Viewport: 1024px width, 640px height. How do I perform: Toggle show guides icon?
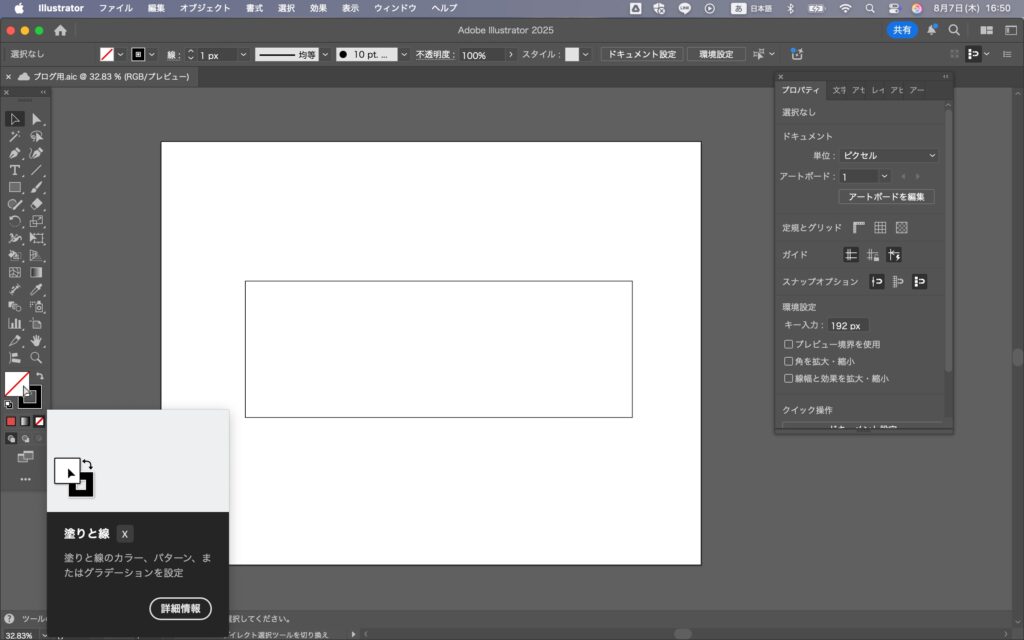pyautogui.click(x=851, y=255)
